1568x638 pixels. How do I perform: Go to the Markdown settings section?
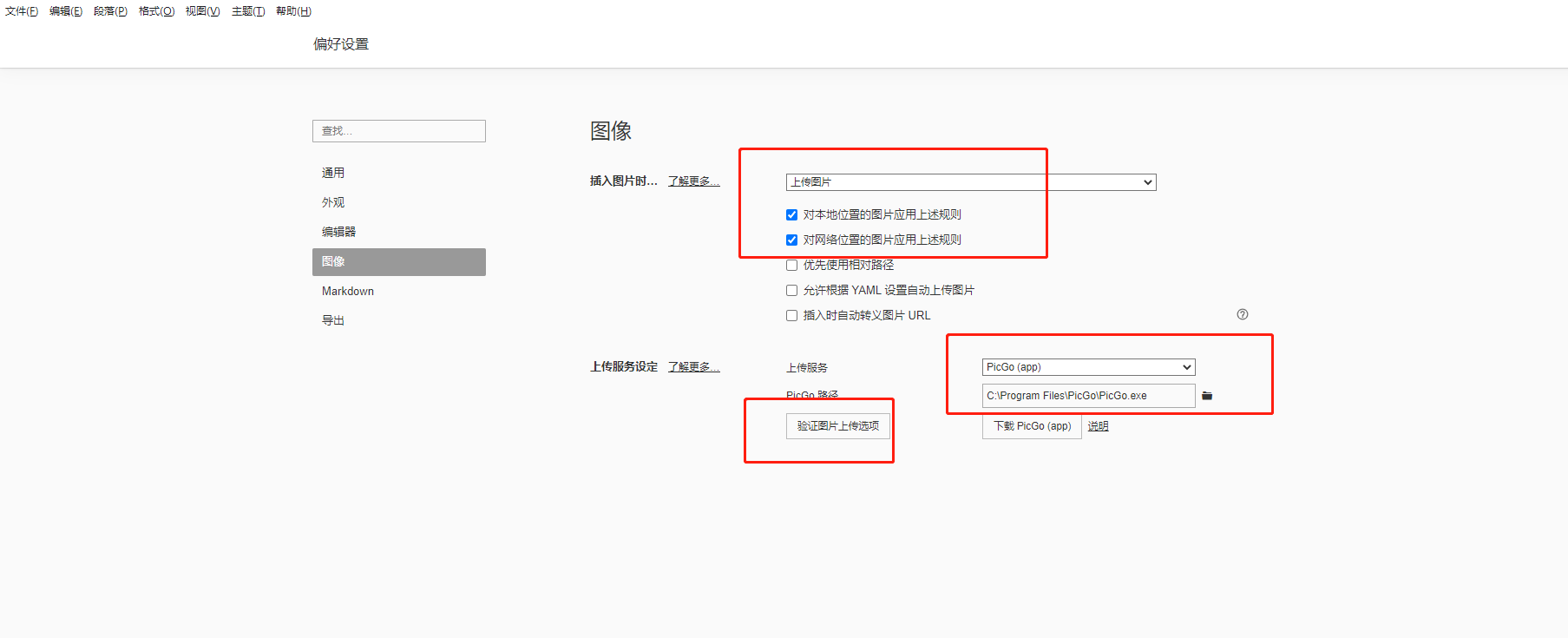348,291
